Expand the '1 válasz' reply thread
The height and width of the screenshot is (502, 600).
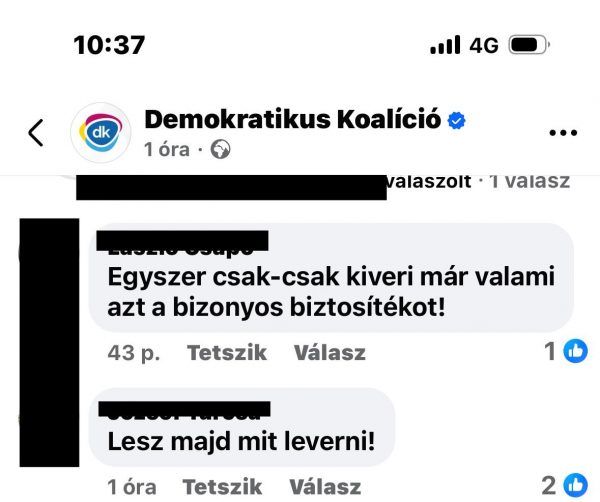click(x=530, y=181)
